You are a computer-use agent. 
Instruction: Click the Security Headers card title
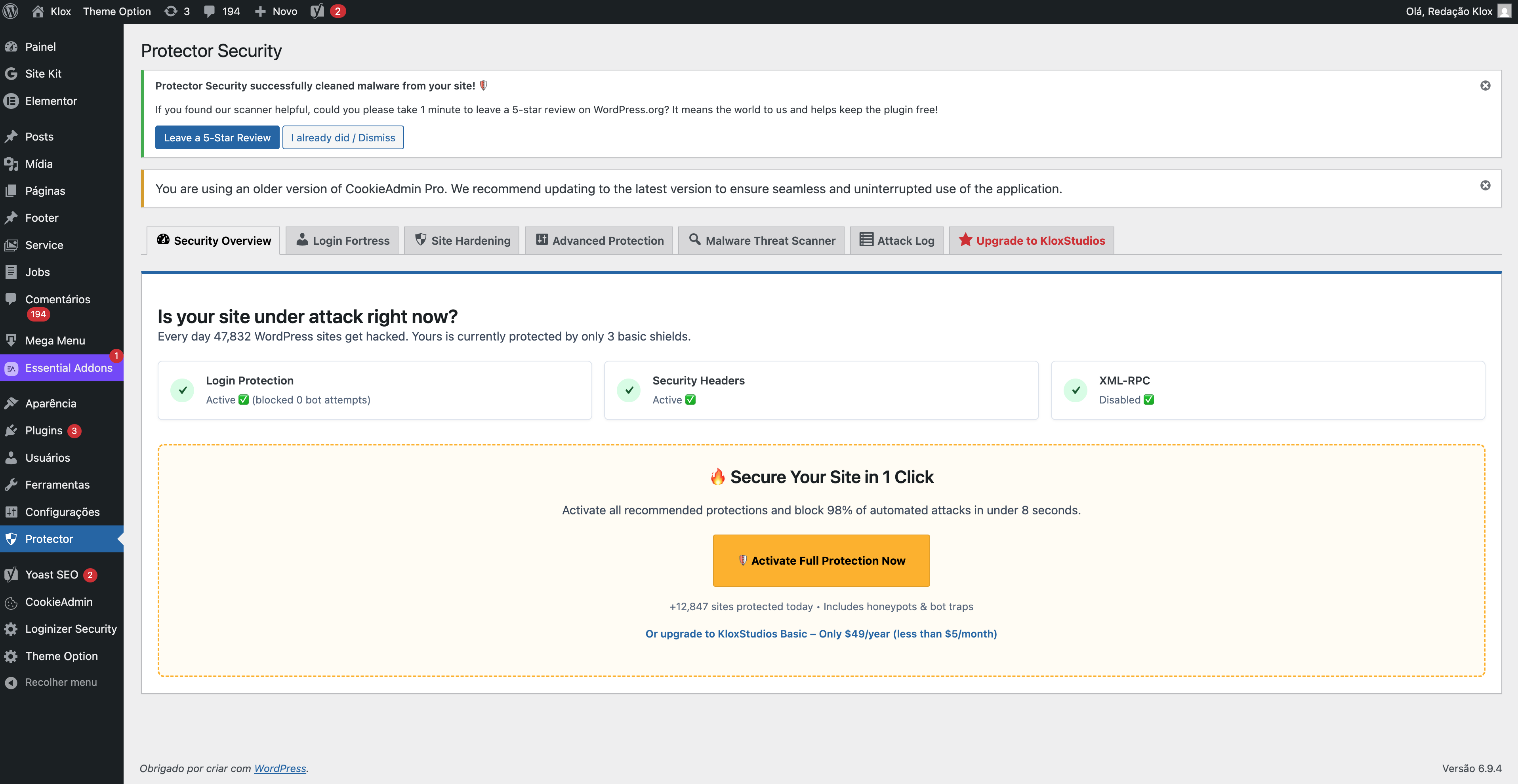(698, 381)
